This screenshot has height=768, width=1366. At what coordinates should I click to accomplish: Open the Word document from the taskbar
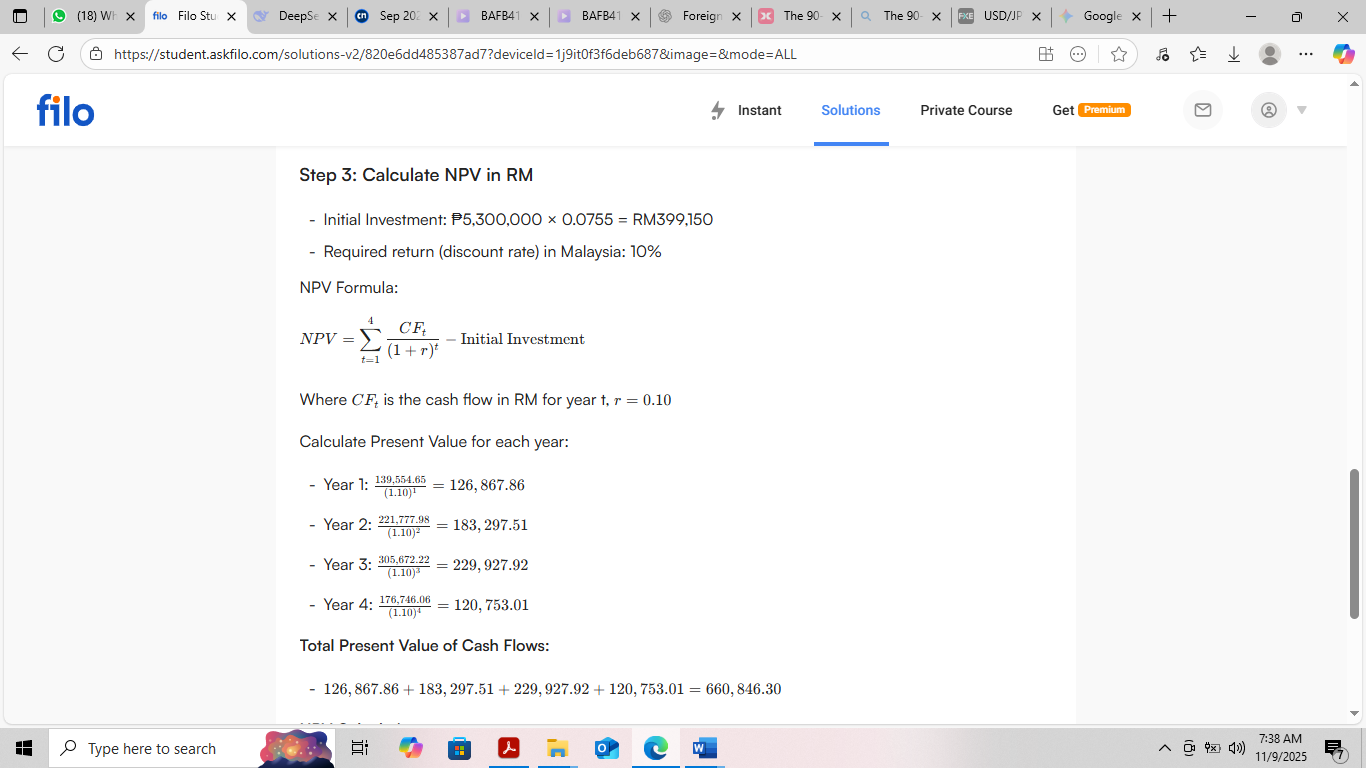click(703, 748)
